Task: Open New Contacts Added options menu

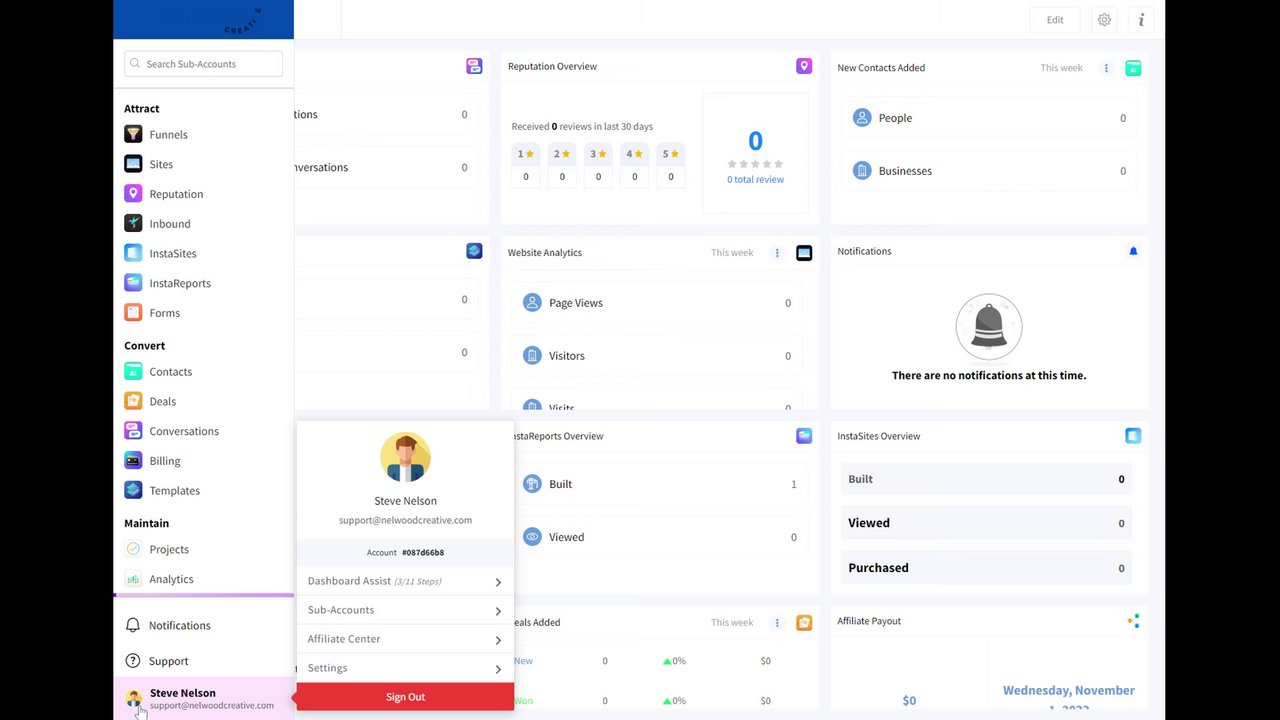Action: coord(1106,68)
